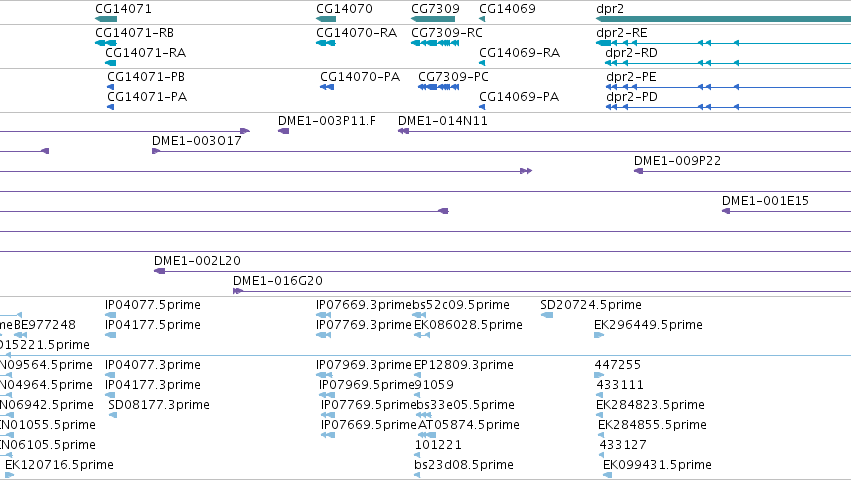This screenshot has width=851, height=480.
Task: Select the CG14070-PA protein label
Action: tap(360, 77)
